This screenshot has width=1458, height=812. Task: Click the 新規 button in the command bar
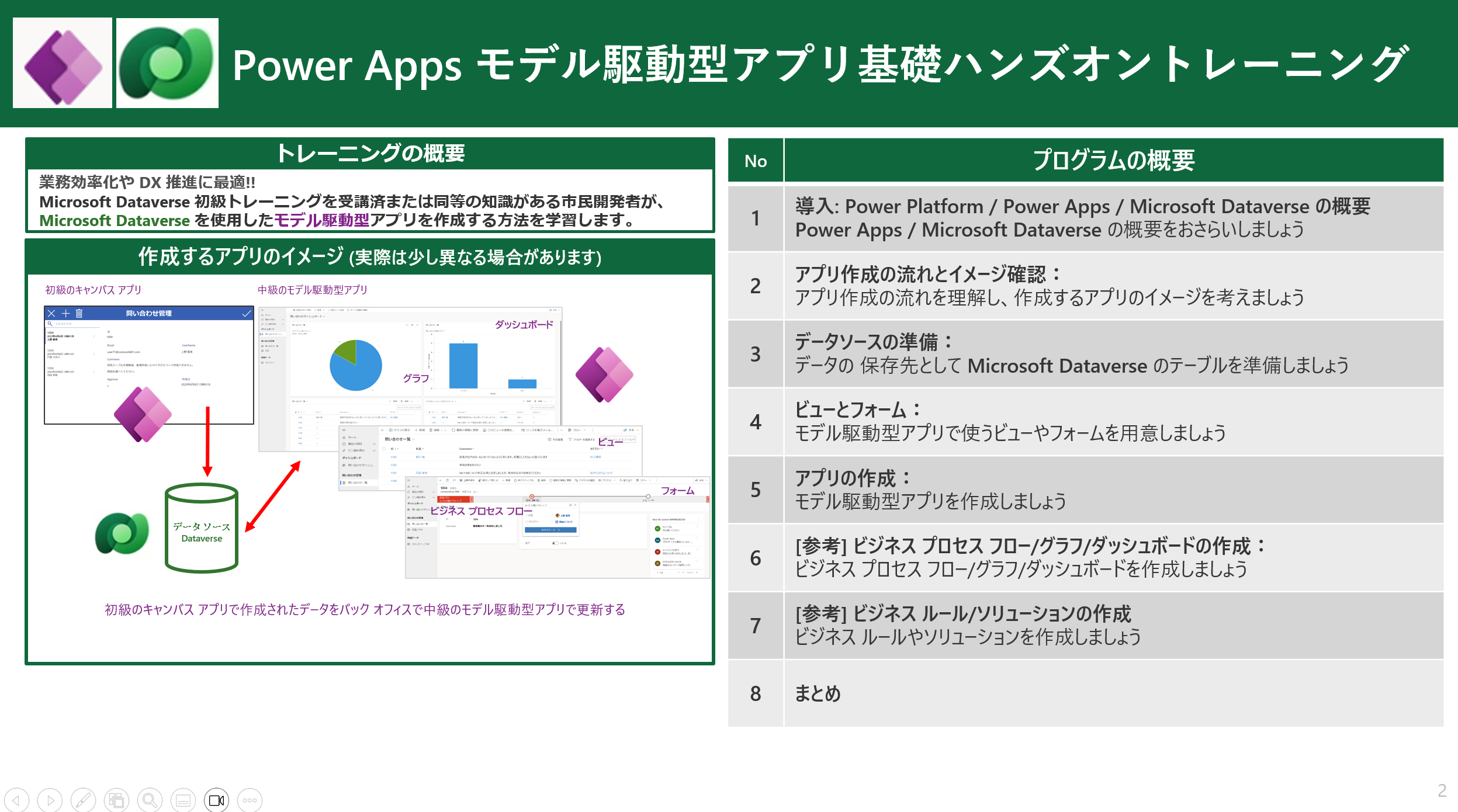420,430
